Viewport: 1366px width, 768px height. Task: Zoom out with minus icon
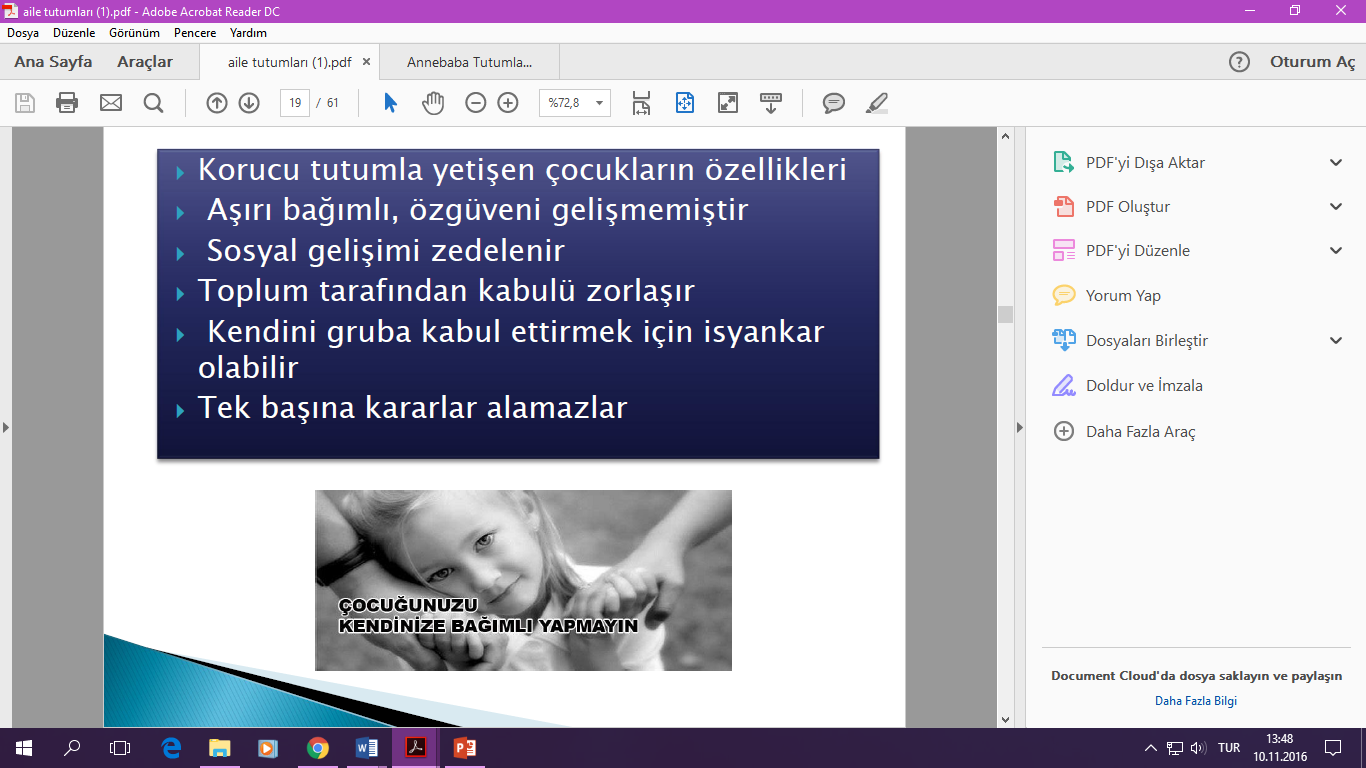(476, 102)
